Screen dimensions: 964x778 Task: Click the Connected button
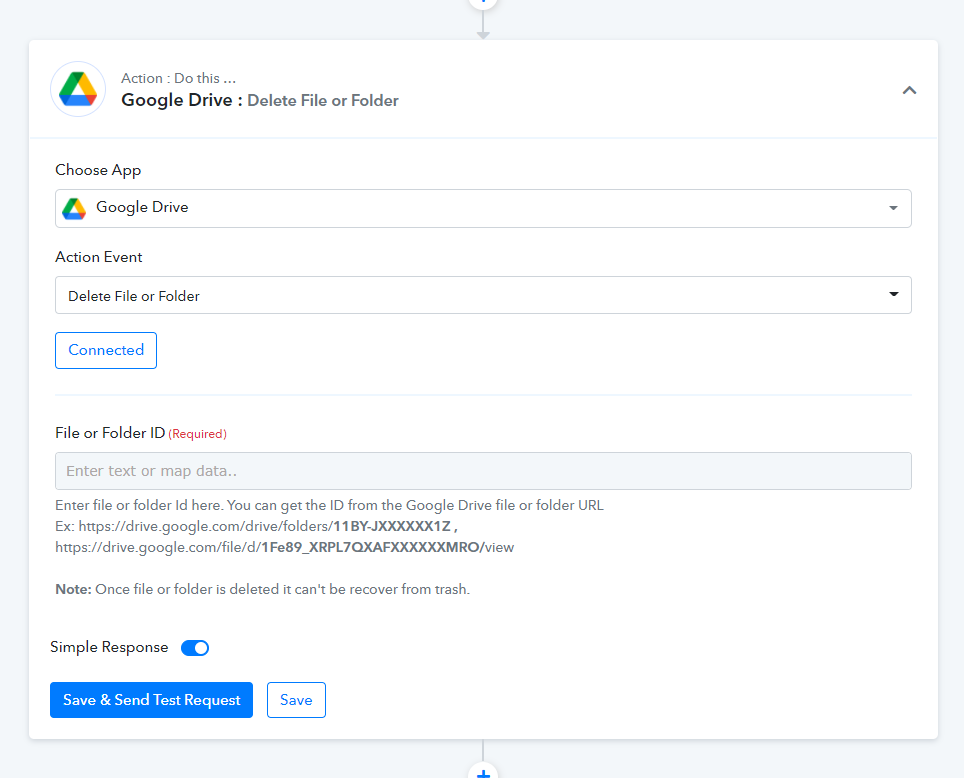point(106,351)
